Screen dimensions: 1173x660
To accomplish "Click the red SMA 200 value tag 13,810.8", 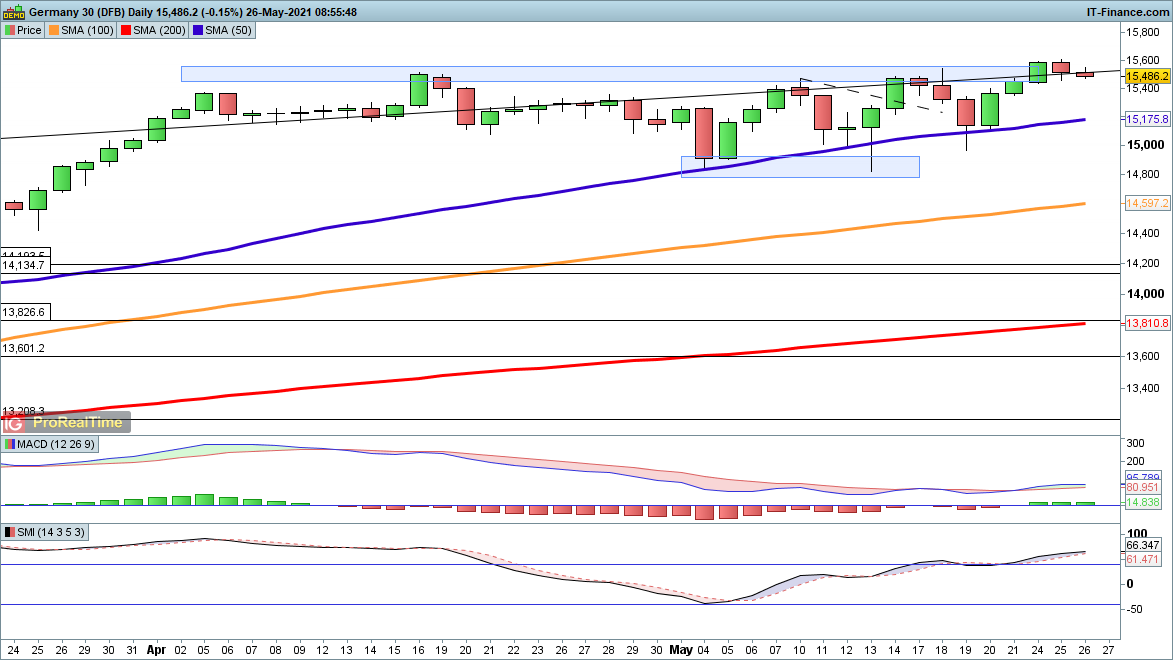I will pos(1147,324).
